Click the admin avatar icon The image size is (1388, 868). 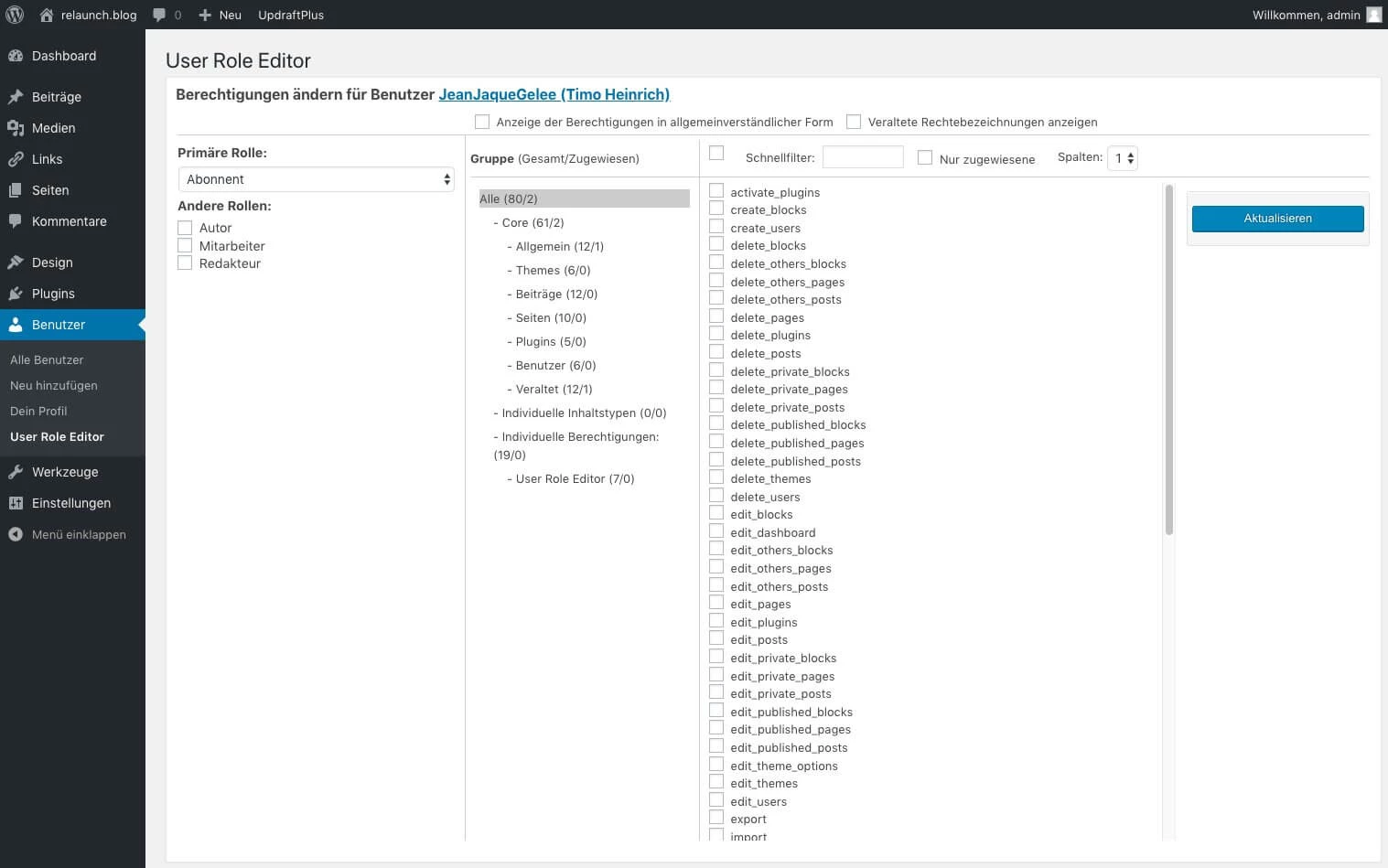[x=1373, y=15]
